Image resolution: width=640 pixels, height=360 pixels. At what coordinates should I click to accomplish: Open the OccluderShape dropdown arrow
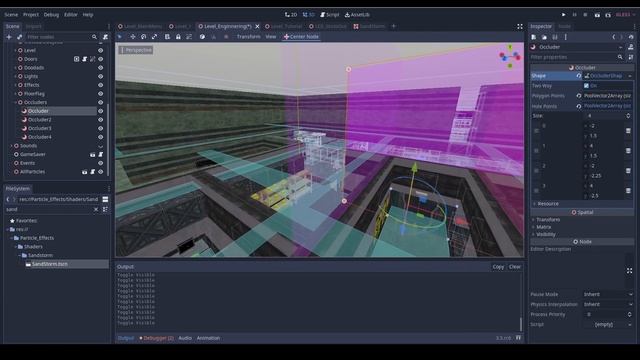pos(630,76)
